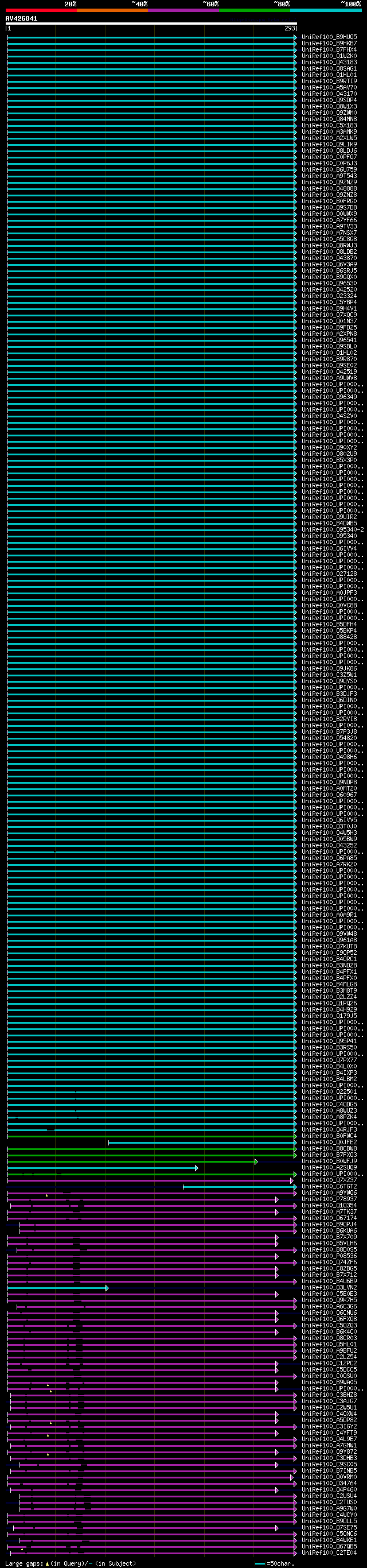Click UniRef100_C2TE04 label
The height and width of the screenshot is (1568, 367).
[329, 1552]
